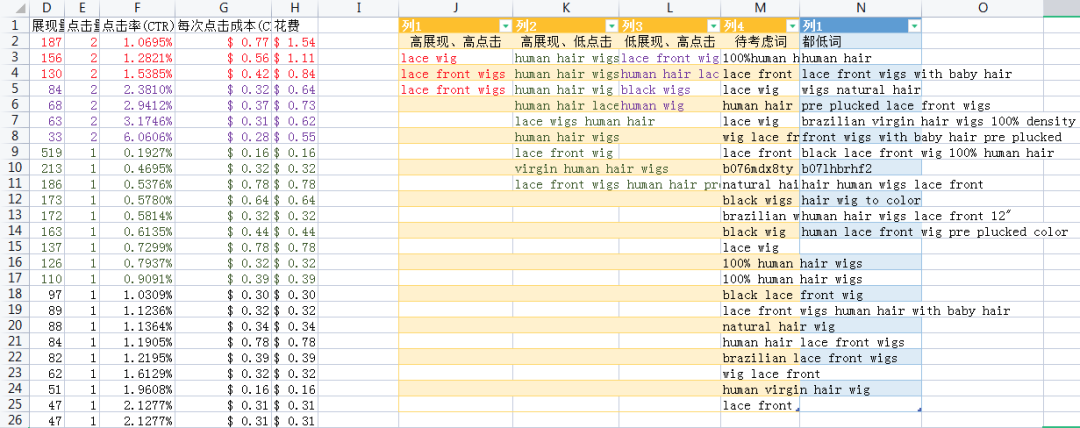Select cell '$ 1.54' in 花费 column
This screenshot has height=428, width=1080.
coord(295,42)
